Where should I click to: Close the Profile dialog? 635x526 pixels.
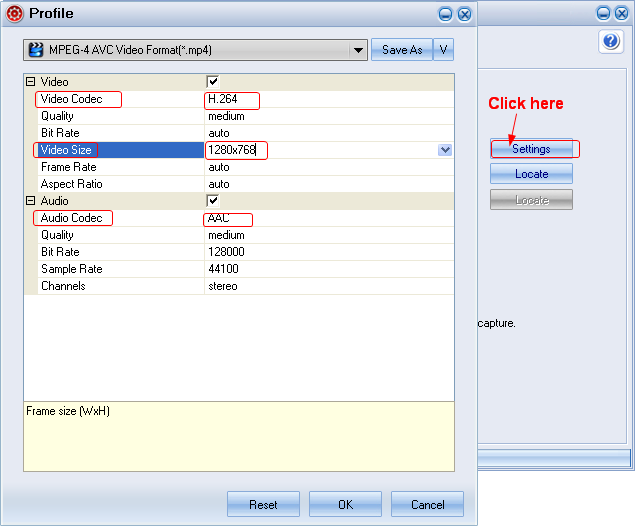pyautogui.click(x=464, y=15)
